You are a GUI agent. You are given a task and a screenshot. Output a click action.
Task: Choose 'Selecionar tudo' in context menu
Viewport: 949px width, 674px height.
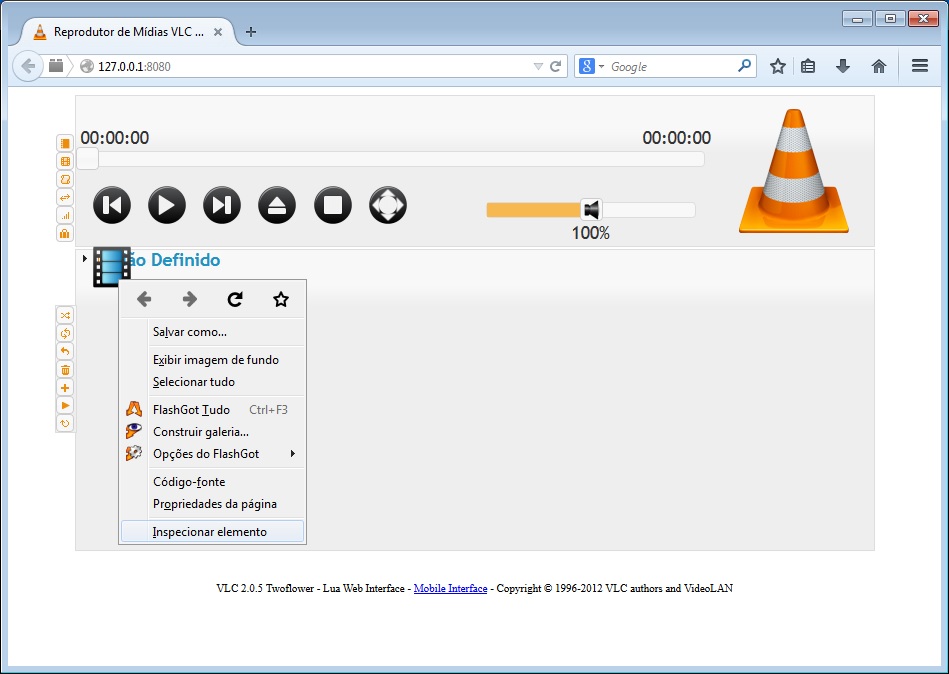pyautogui.click(x=212, y=382)
